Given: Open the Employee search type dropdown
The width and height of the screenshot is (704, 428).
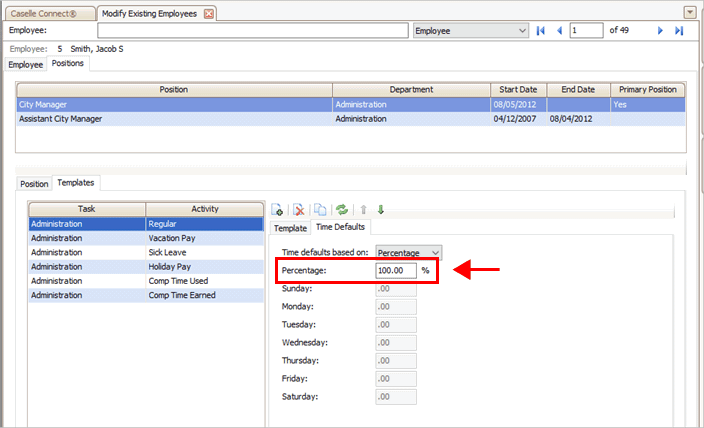Looking at the screenshot, I should click(522, 31).
